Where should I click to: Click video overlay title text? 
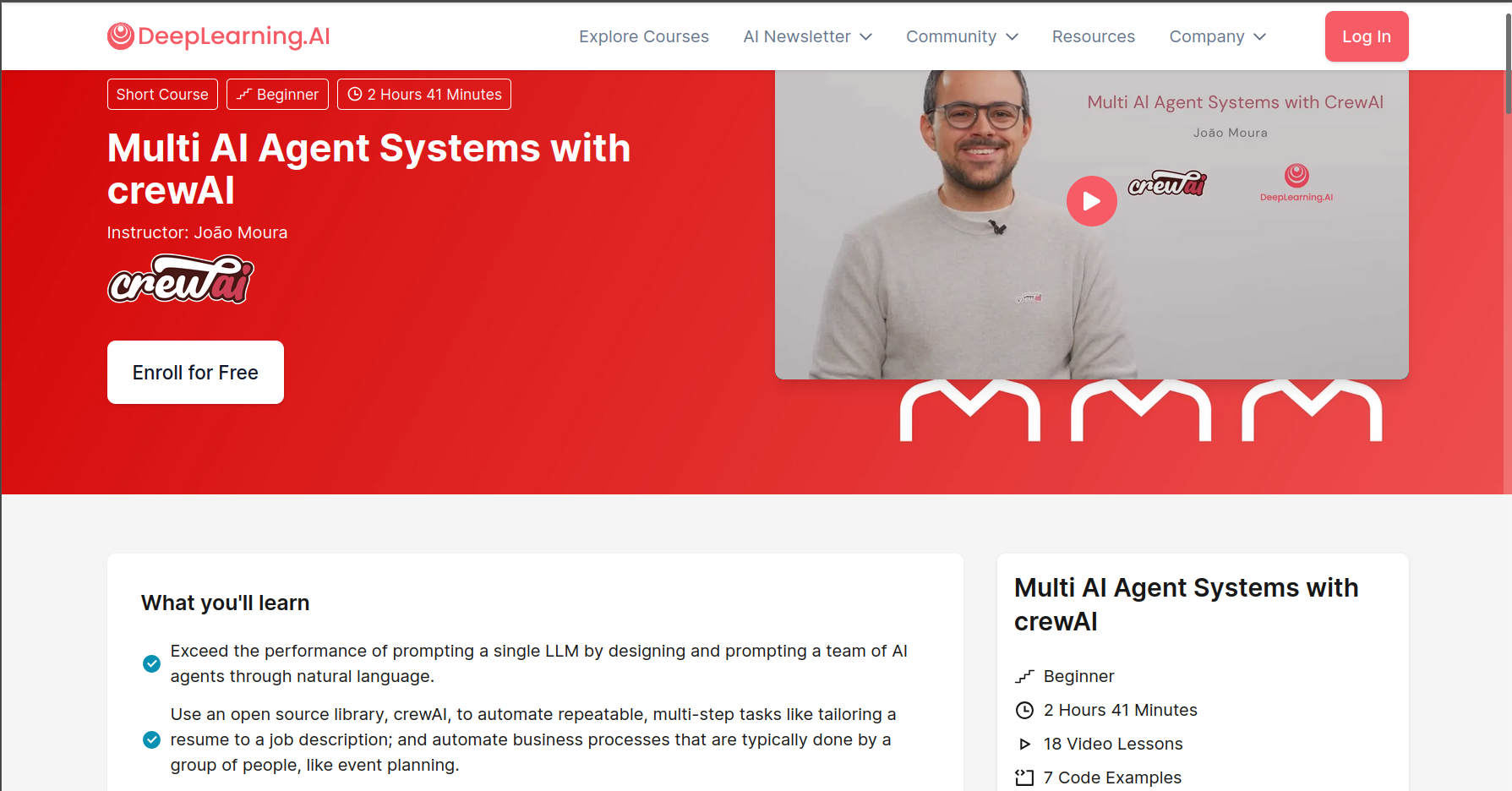coord(1235,102)
